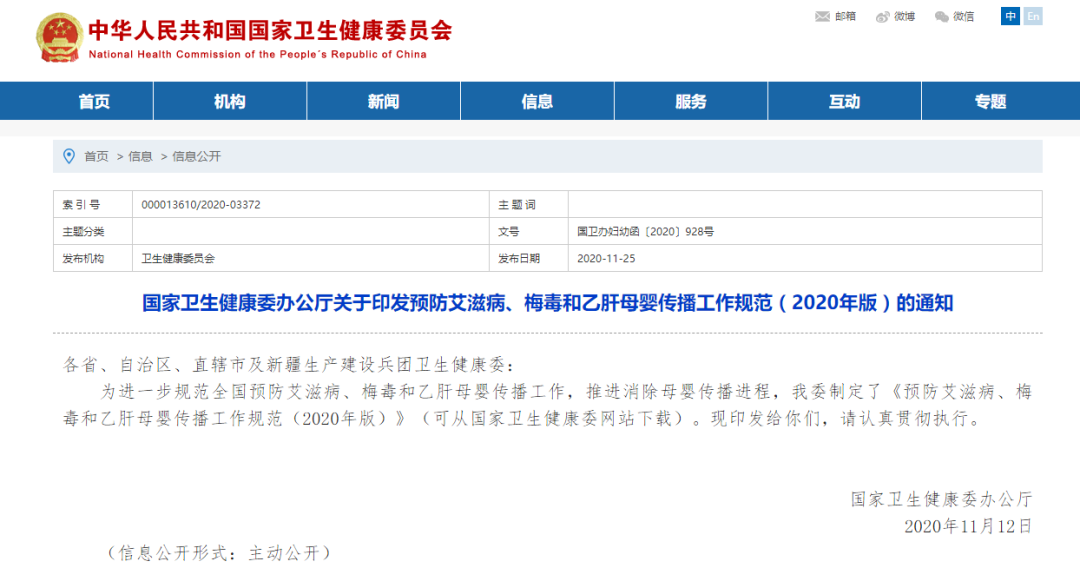The width and height of the screenshot is (1080, 568).
Task: Open the 新闻 navigation menu
Action: click(x=383, y=101)
